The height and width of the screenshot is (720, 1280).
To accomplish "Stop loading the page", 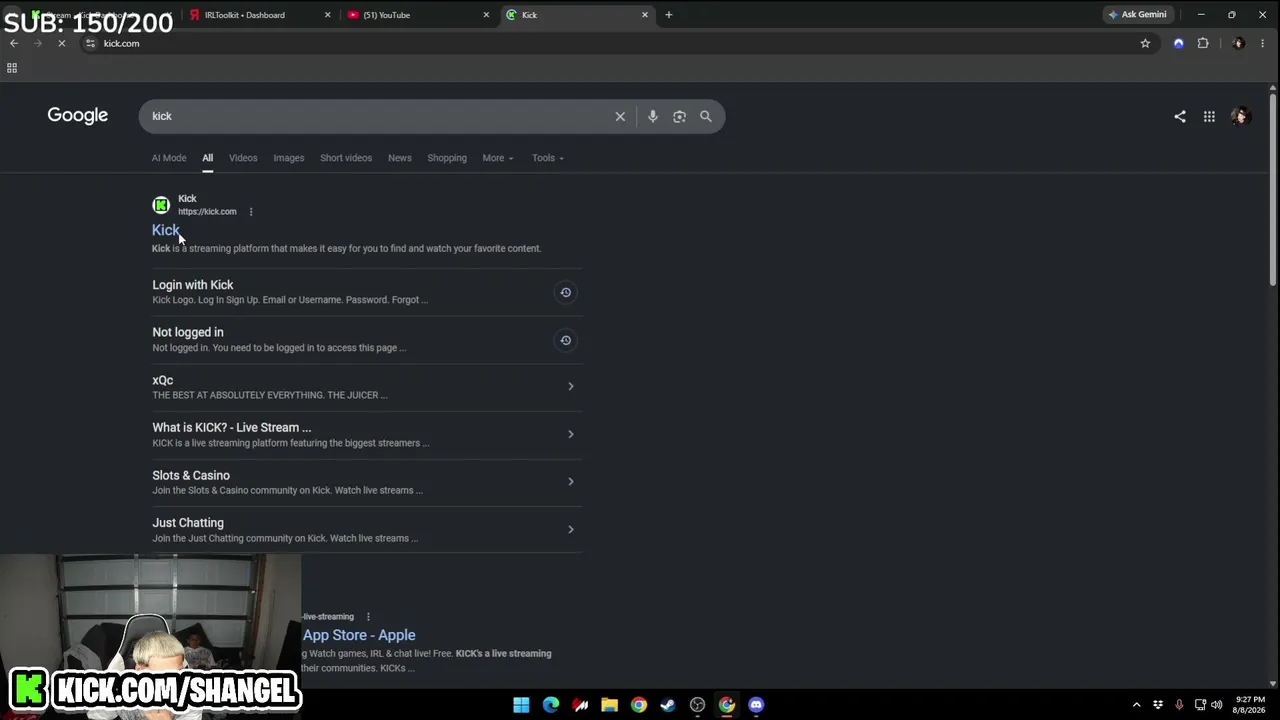I will 61,43.
